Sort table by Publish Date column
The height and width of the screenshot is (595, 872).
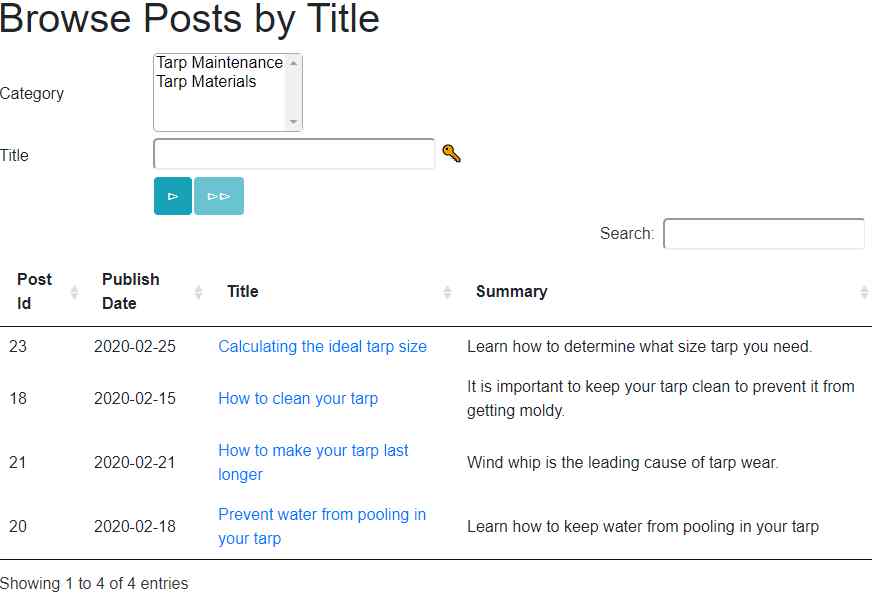[x=130, y=291]
